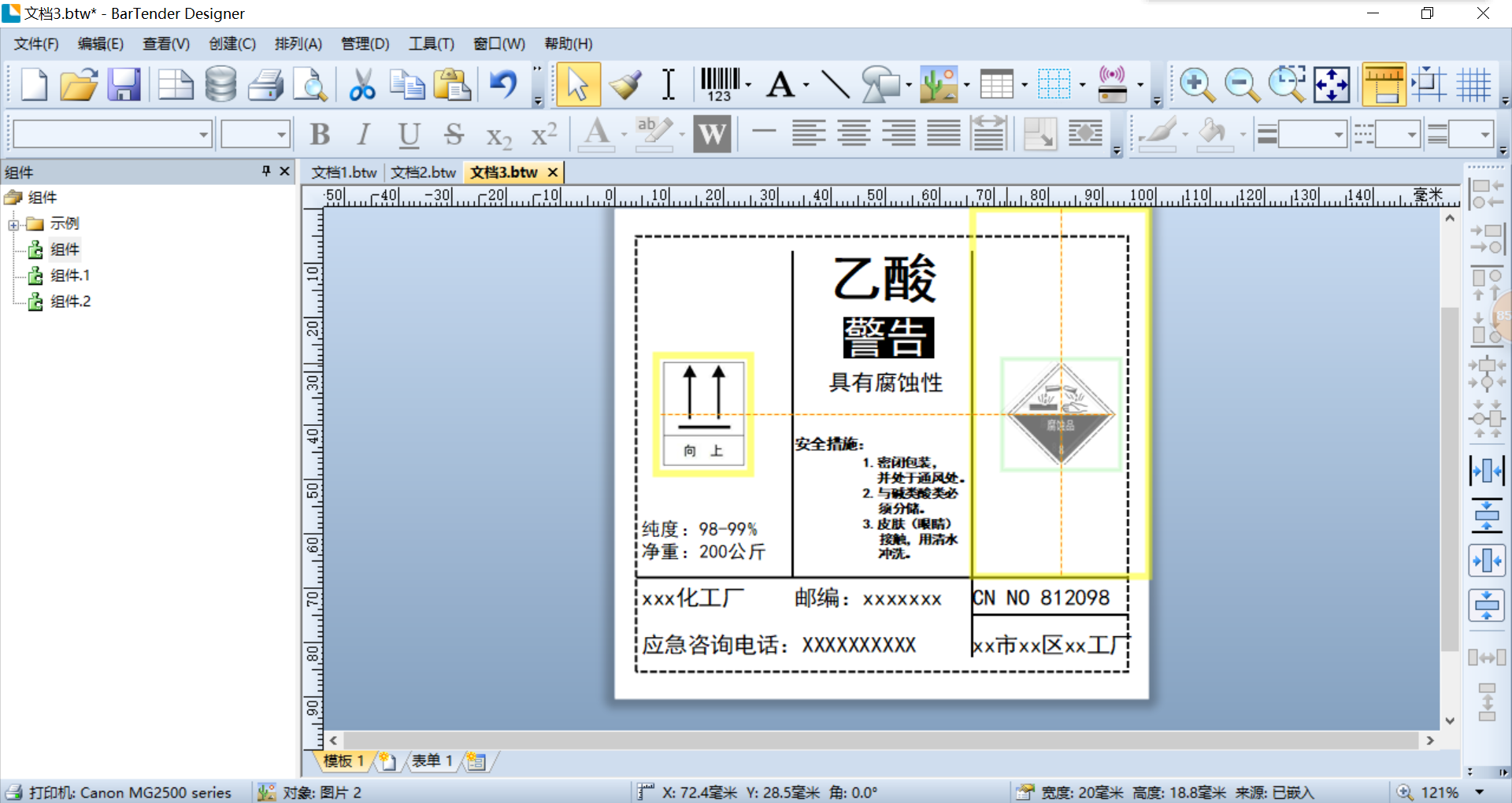Click the vertical scrollbar thumb of canvas
This screenshot has width=1512, height=803.
tap(1449, 479)
